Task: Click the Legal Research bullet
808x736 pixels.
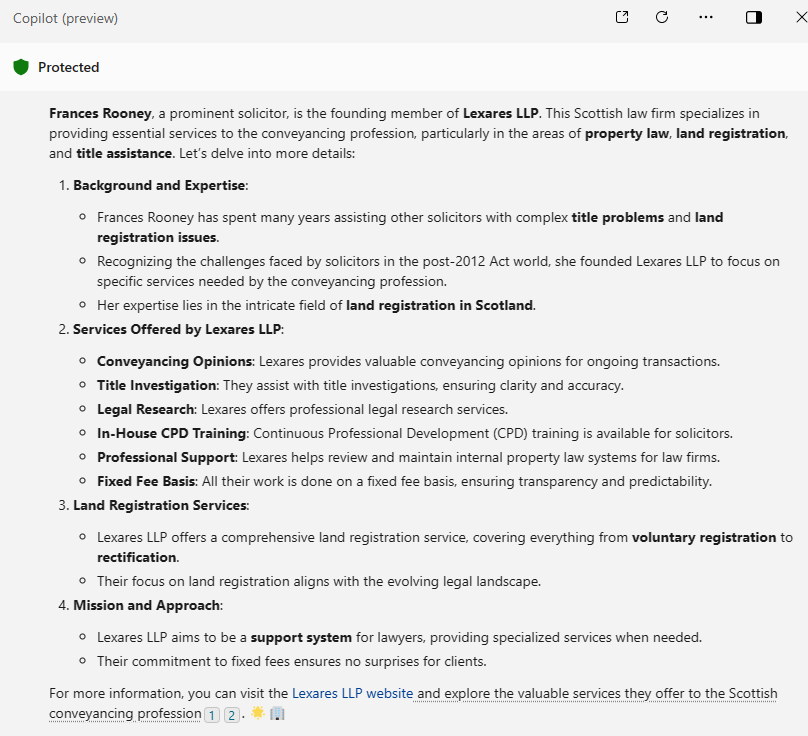Action: coord(302,409)
